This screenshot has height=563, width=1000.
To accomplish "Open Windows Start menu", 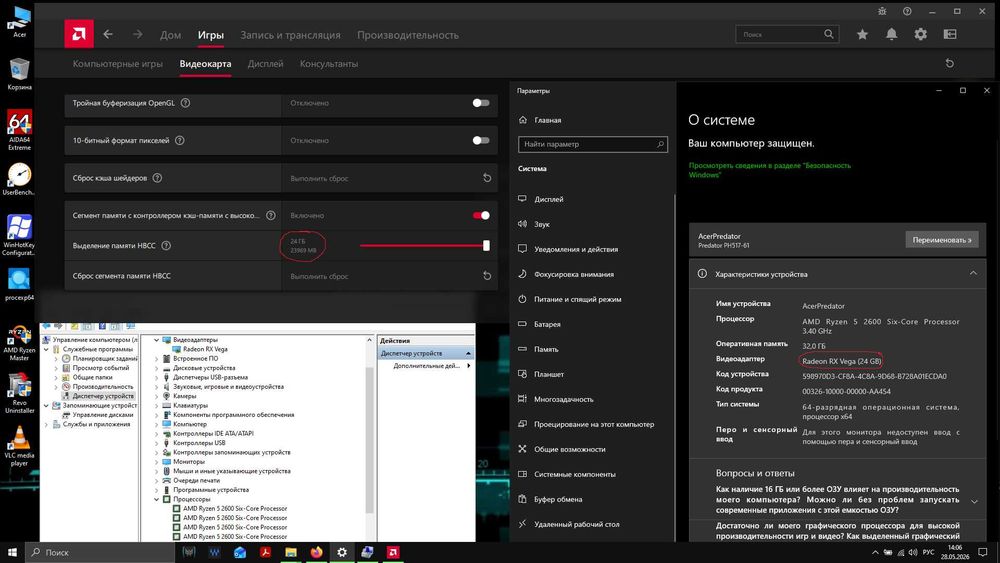I will tap(12, 552).
